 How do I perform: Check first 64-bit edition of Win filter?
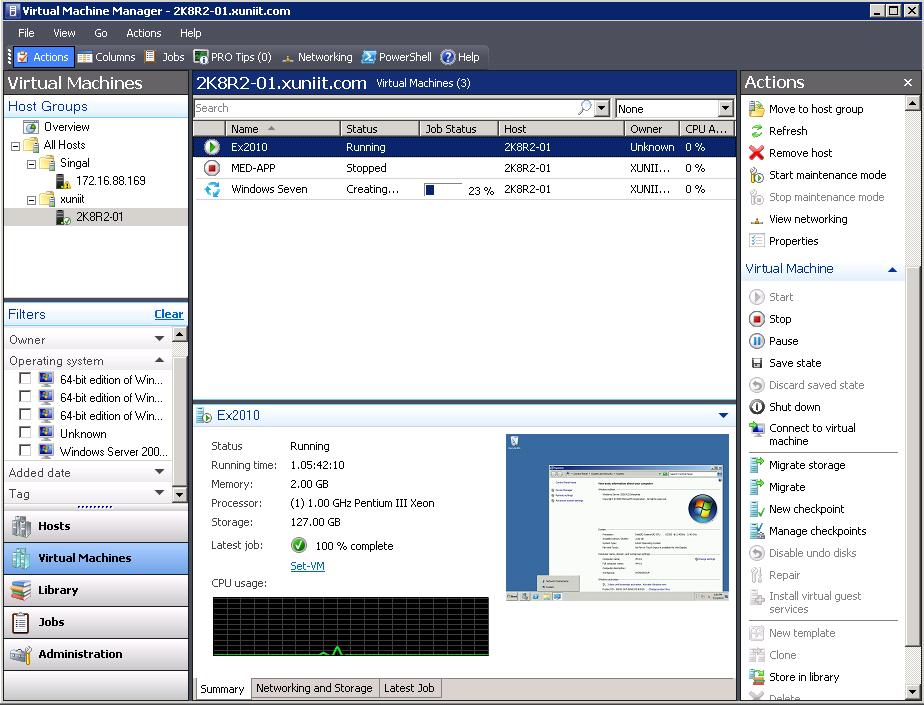pos(25,378)
